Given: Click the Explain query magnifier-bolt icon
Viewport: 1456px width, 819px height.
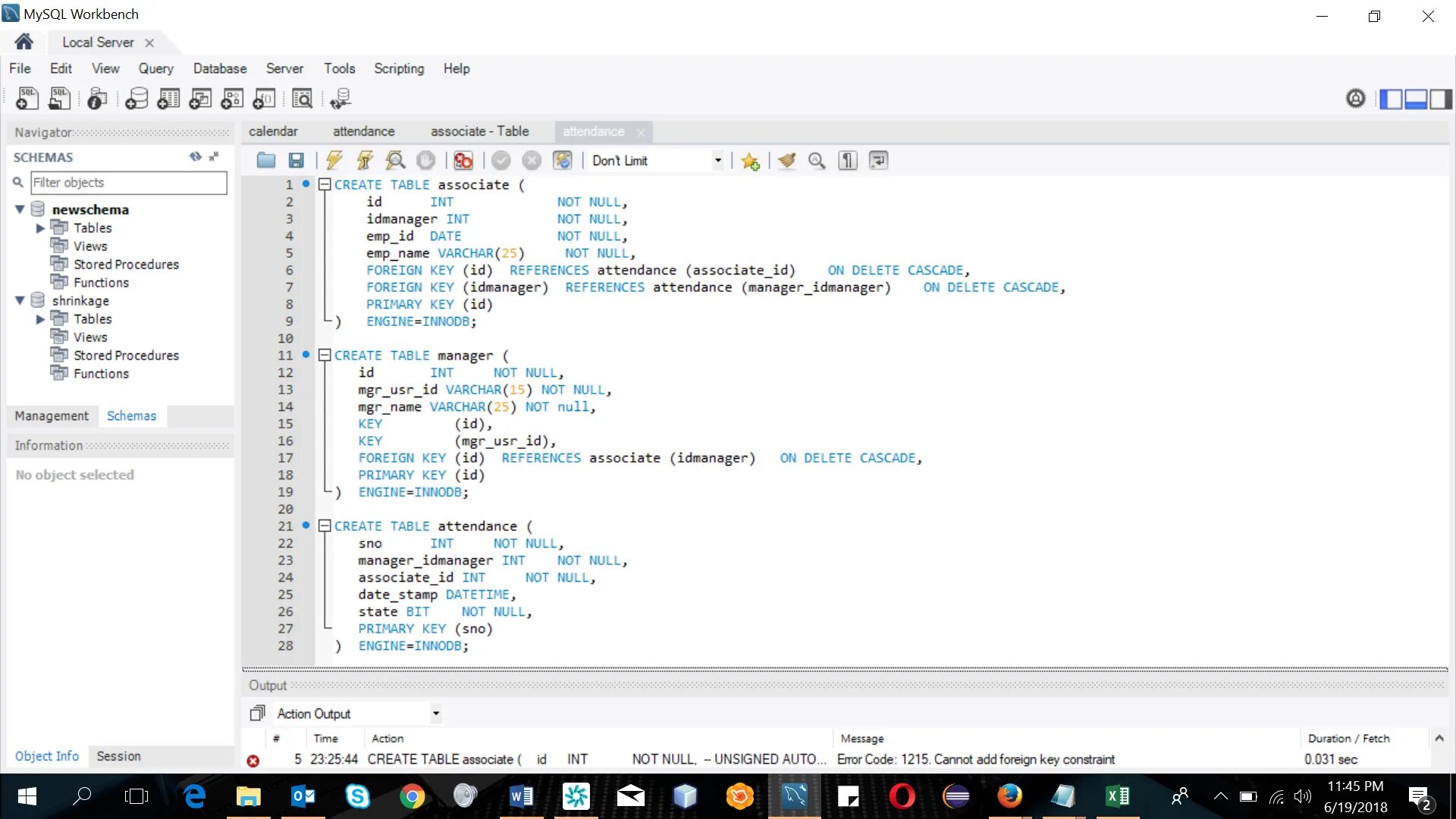Looking at the screenshot, I should [395, 160].
